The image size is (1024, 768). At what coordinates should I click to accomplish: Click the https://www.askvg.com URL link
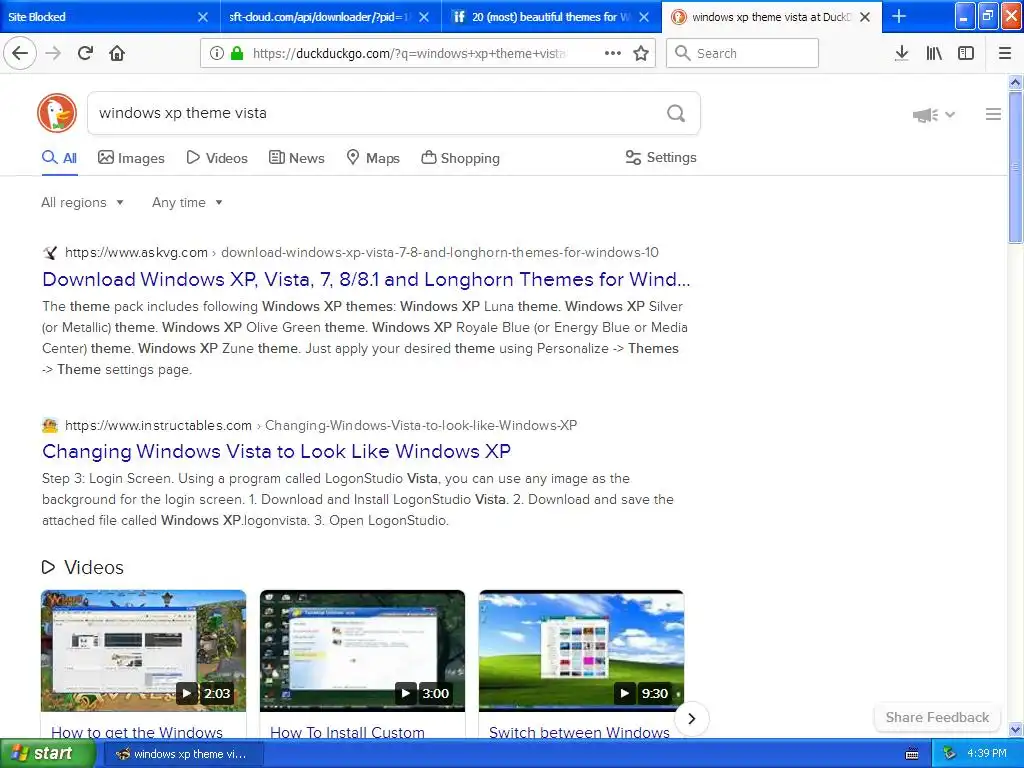coord(136,253)
